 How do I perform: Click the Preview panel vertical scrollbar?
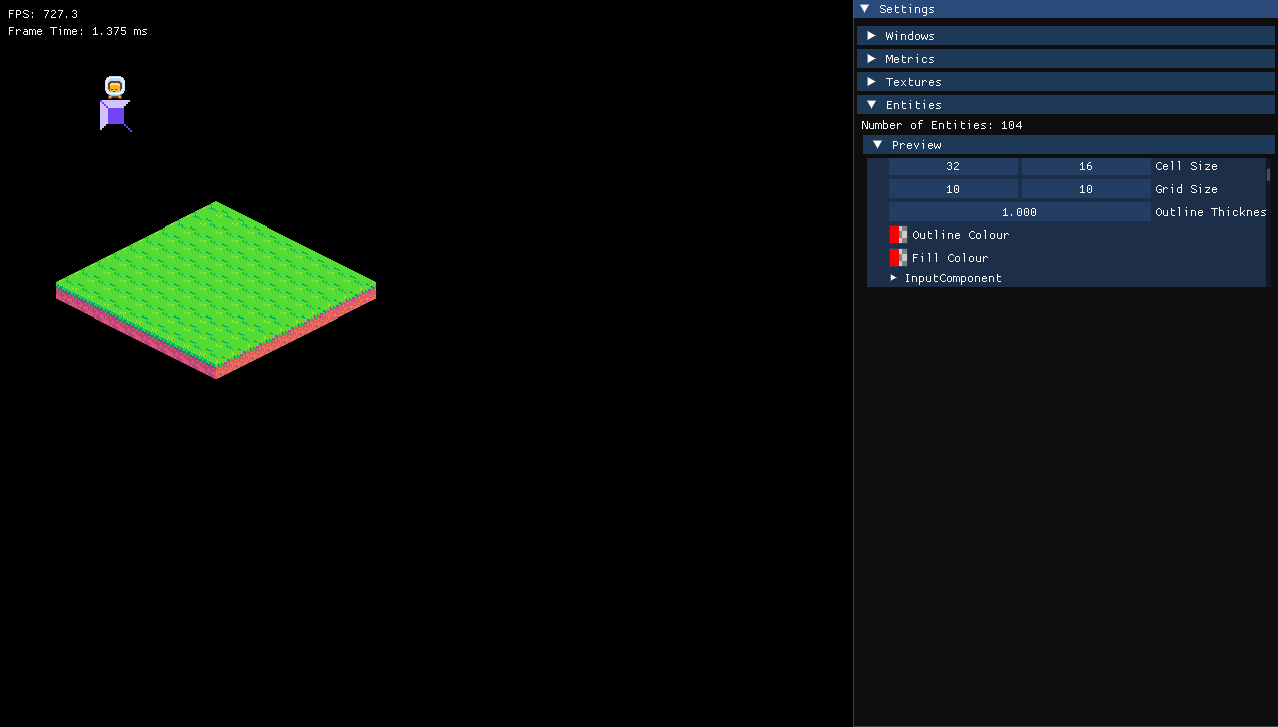[x=1269, y=174]
